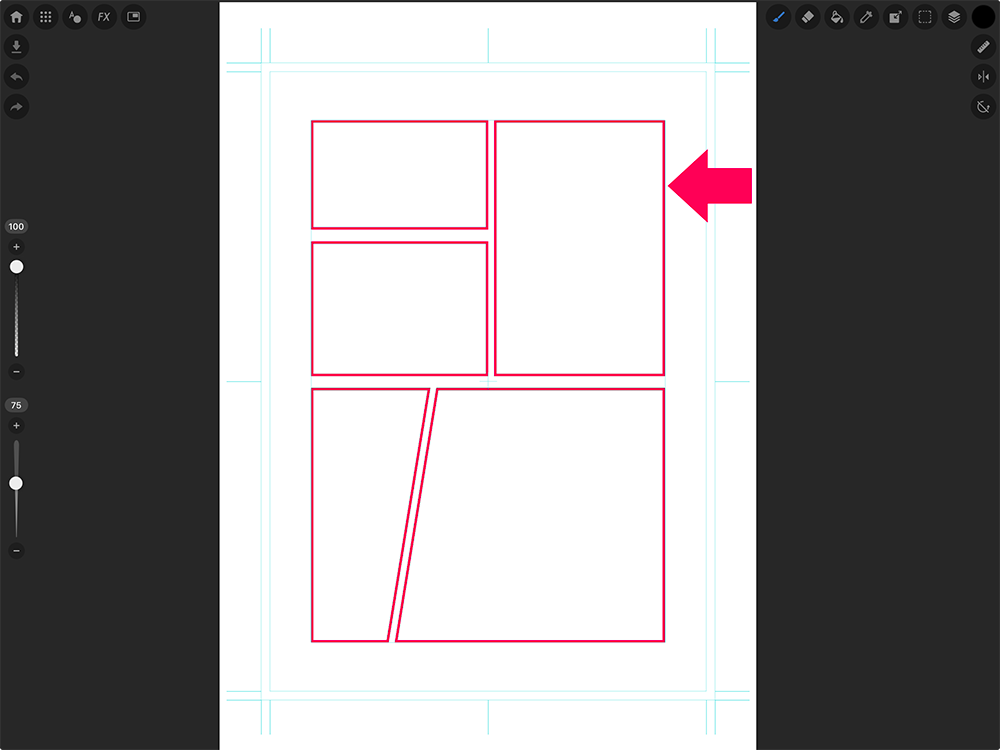Activate the dashed-square Selection tool
This screenshot has width=1000, height=750.
pos(925,17)
